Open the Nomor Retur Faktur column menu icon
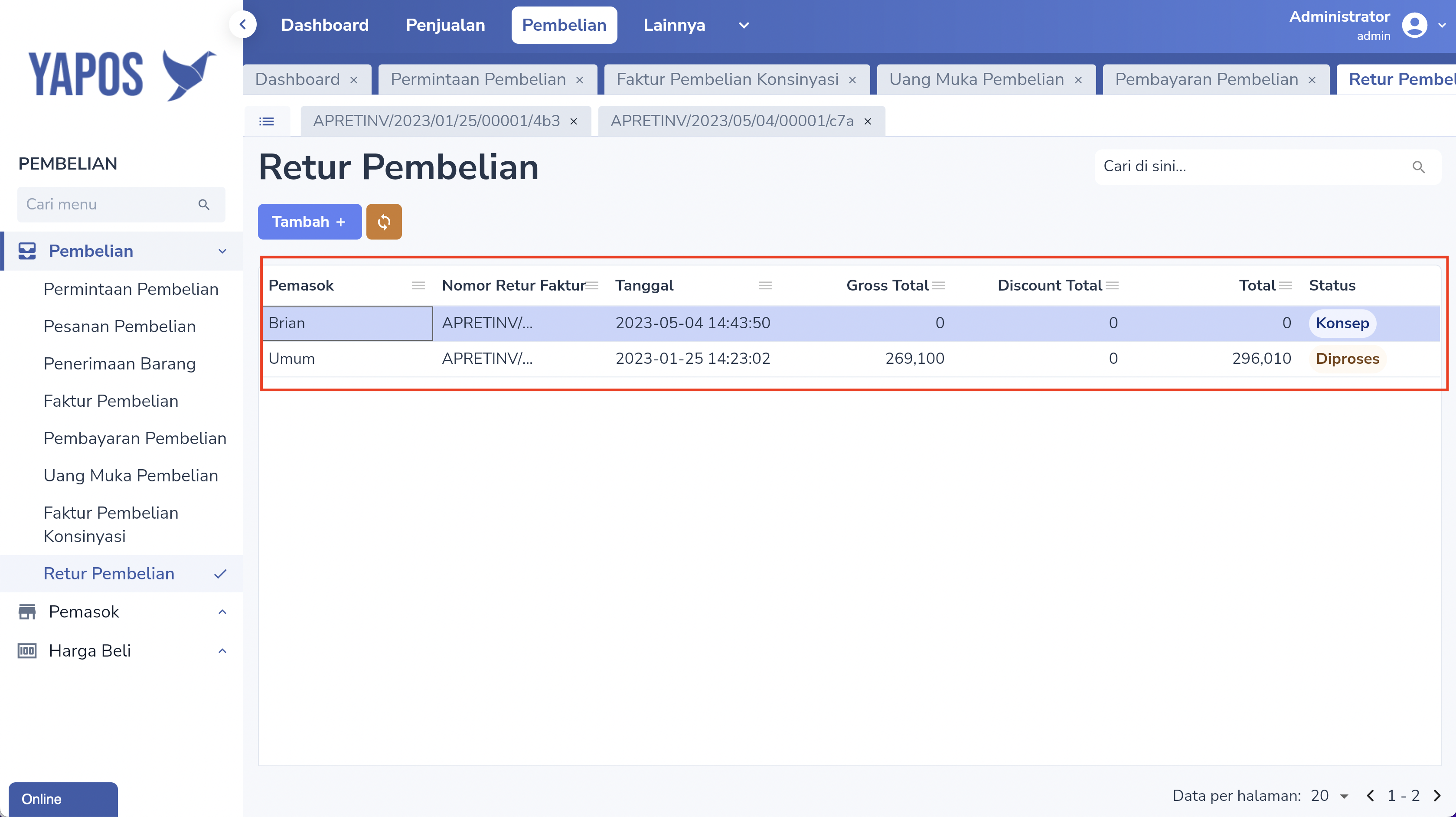Screen dimensions: 1456x817 coord(592,285)
